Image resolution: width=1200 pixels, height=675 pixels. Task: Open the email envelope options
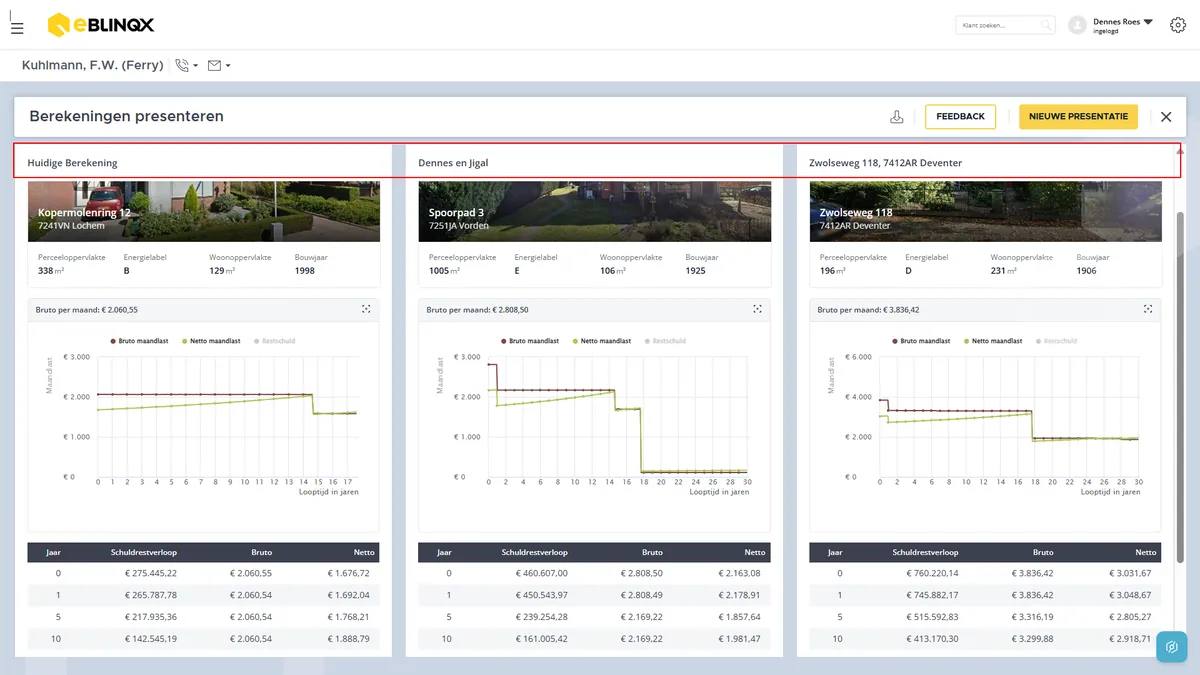219,66
